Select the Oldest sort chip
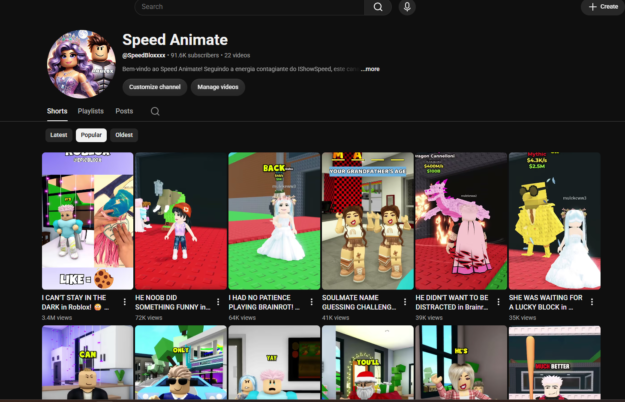The height and width of the screenshot is (402, 625). [x=124, y=135]
